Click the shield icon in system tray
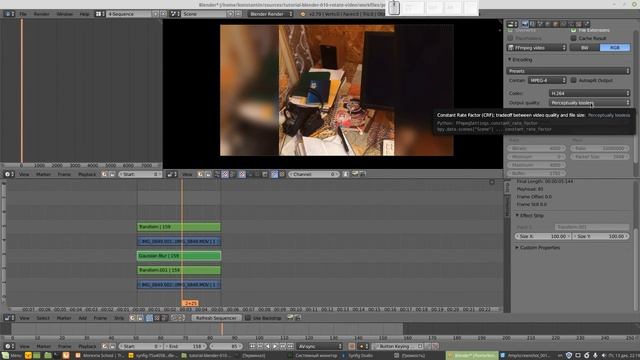640x360 pixels. (x=569, y=356)
